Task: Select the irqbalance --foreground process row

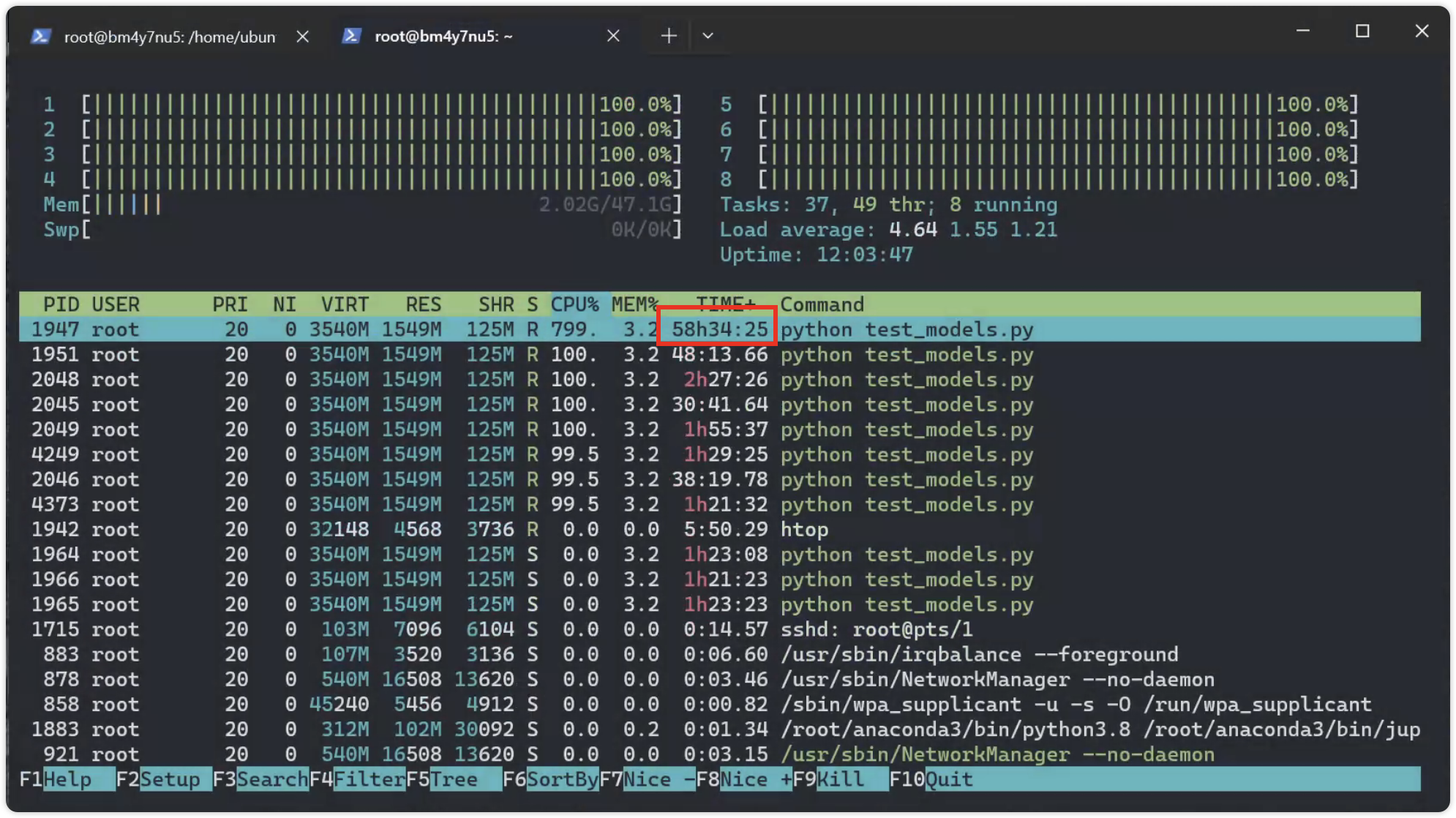Action: (x=720, y=654)
